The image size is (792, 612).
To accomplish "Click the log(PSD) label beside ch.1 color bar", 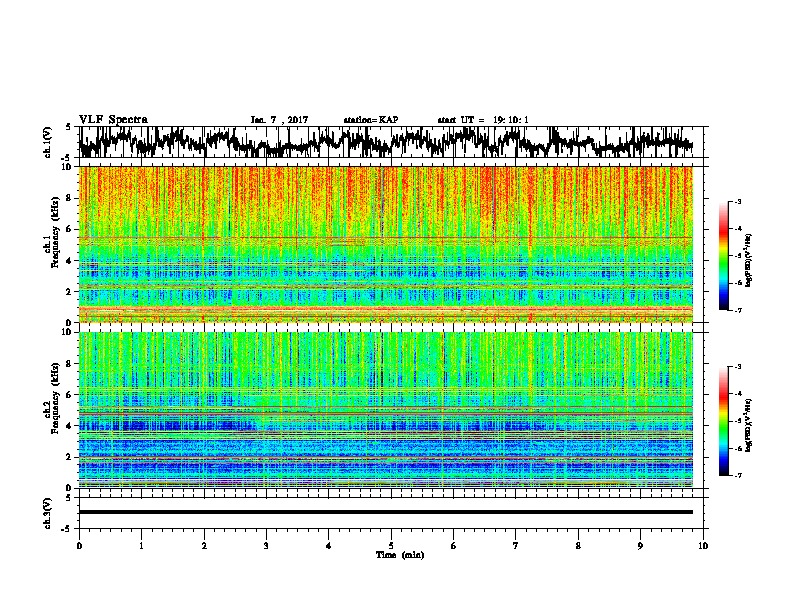I will (749, 261).
